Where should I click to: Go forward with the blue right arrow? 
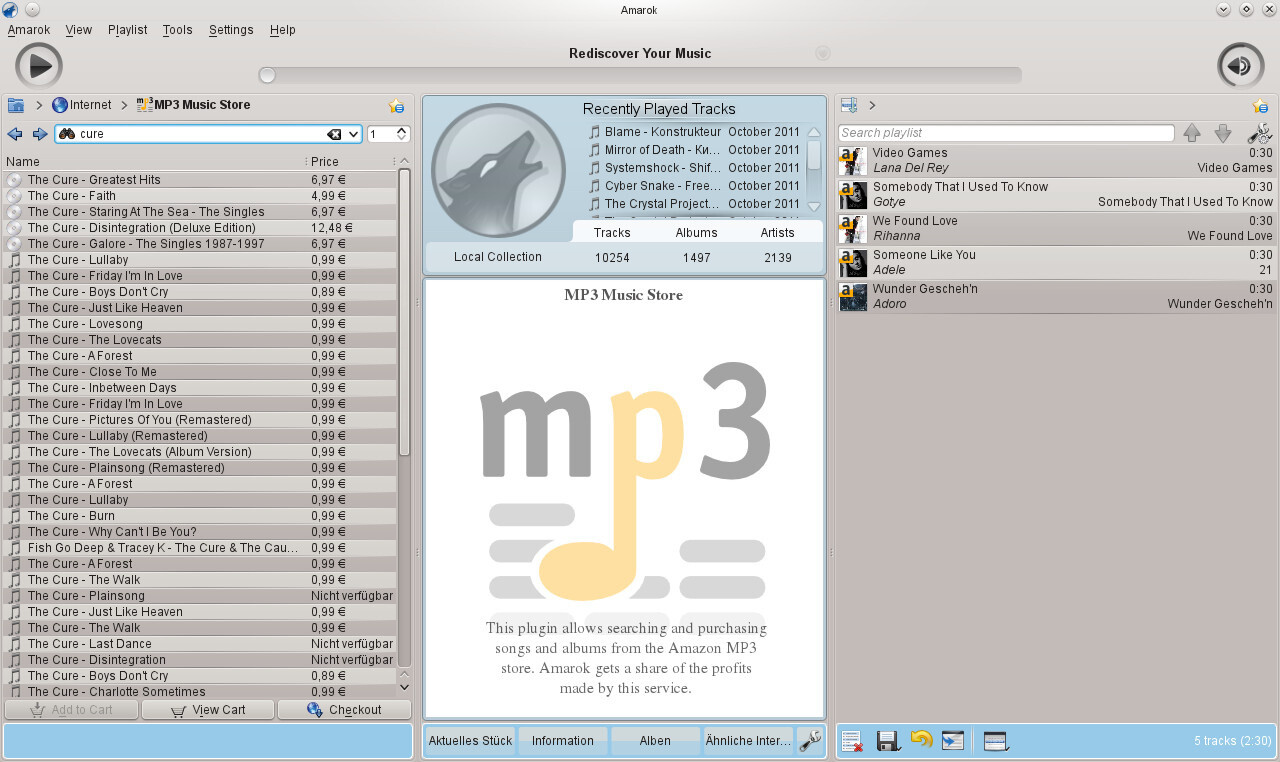coord(40,134)
